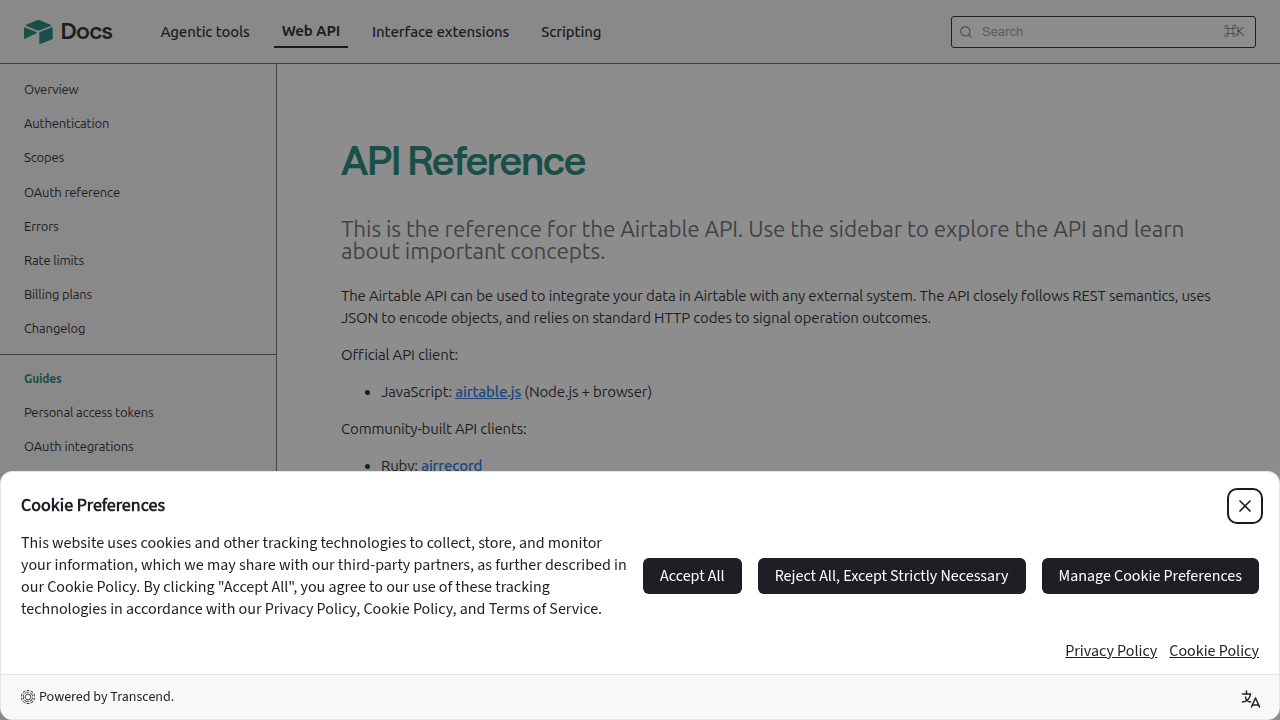Select the Web API tab

pyautogui.click(x=311, y=31)
